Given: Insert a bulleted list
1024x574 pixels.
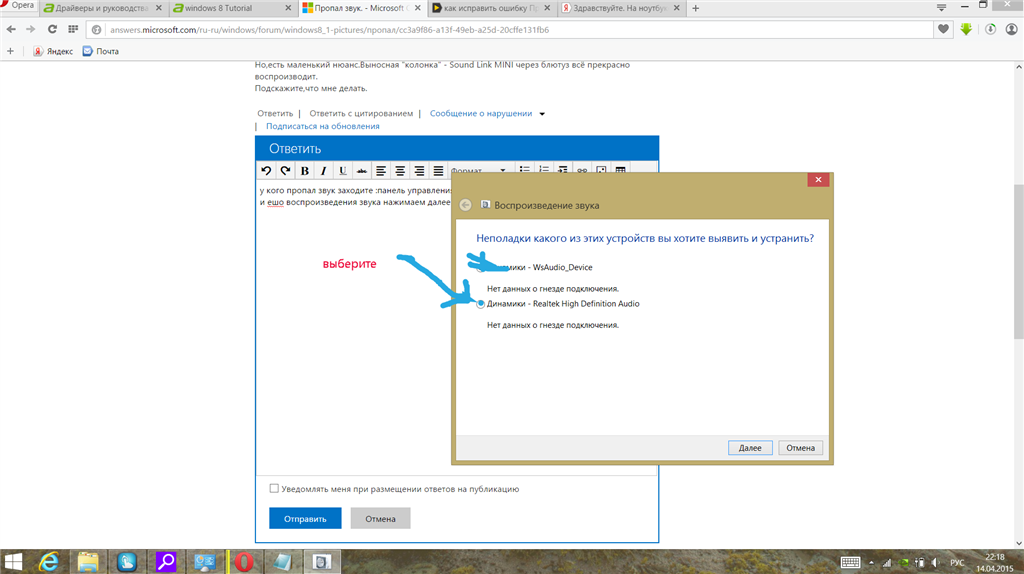Looking at the screenshot, I should (524, 169).
